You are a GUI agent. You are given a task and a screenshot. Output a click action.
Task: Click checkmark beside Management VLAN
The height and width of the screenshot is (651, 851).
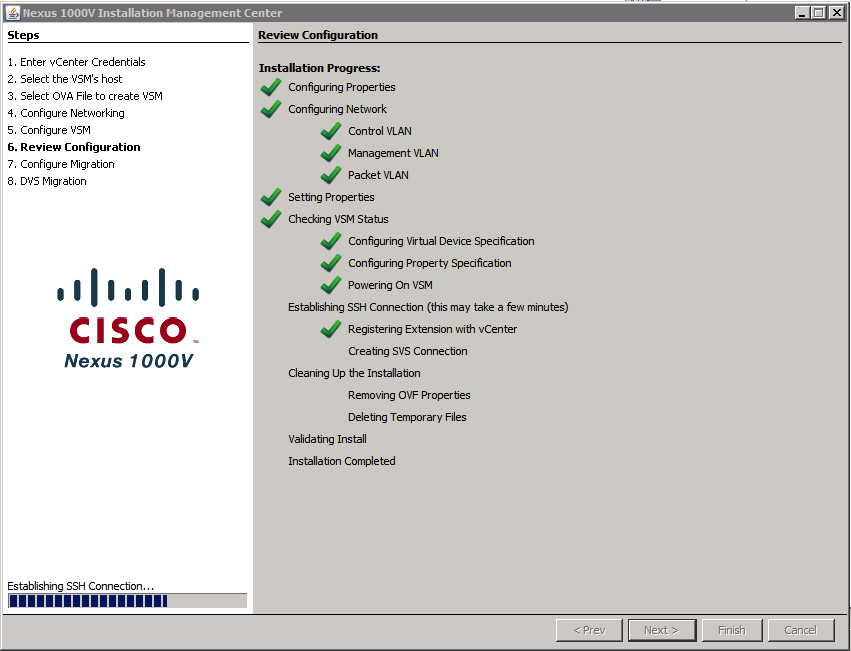point(331,153)
